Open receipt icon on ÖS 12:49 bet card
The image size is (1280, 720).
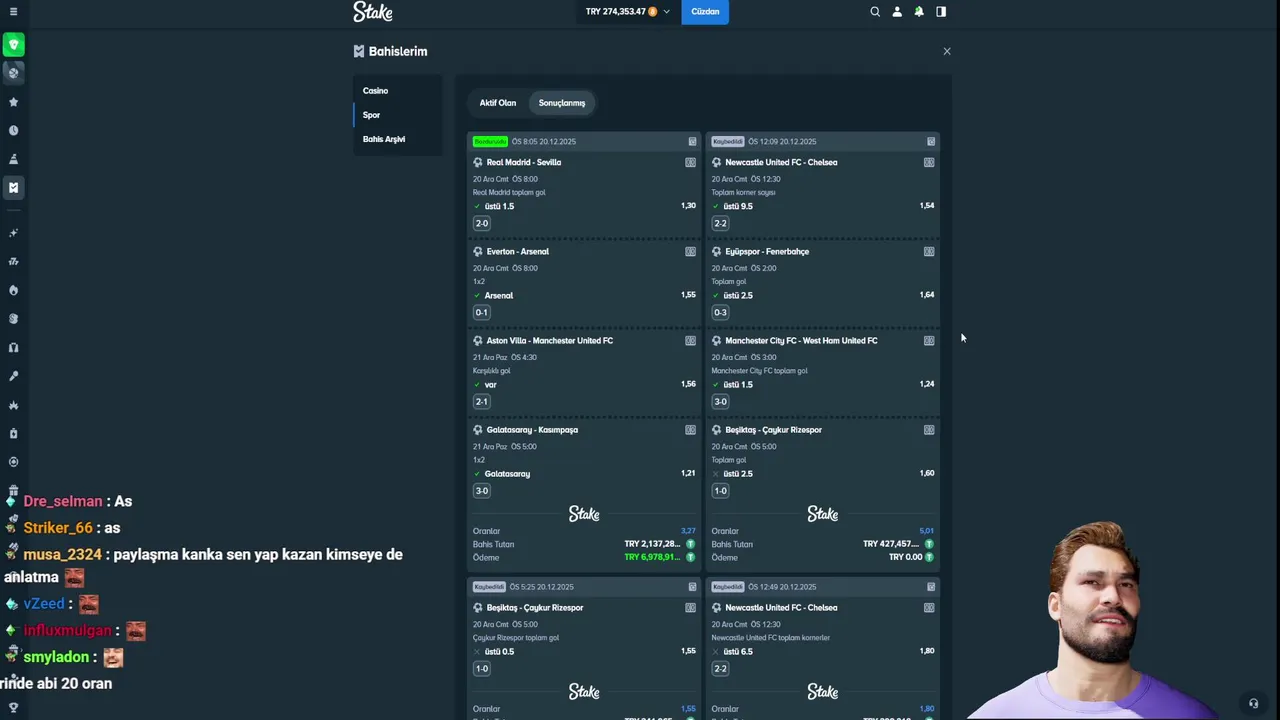point(931,587)
